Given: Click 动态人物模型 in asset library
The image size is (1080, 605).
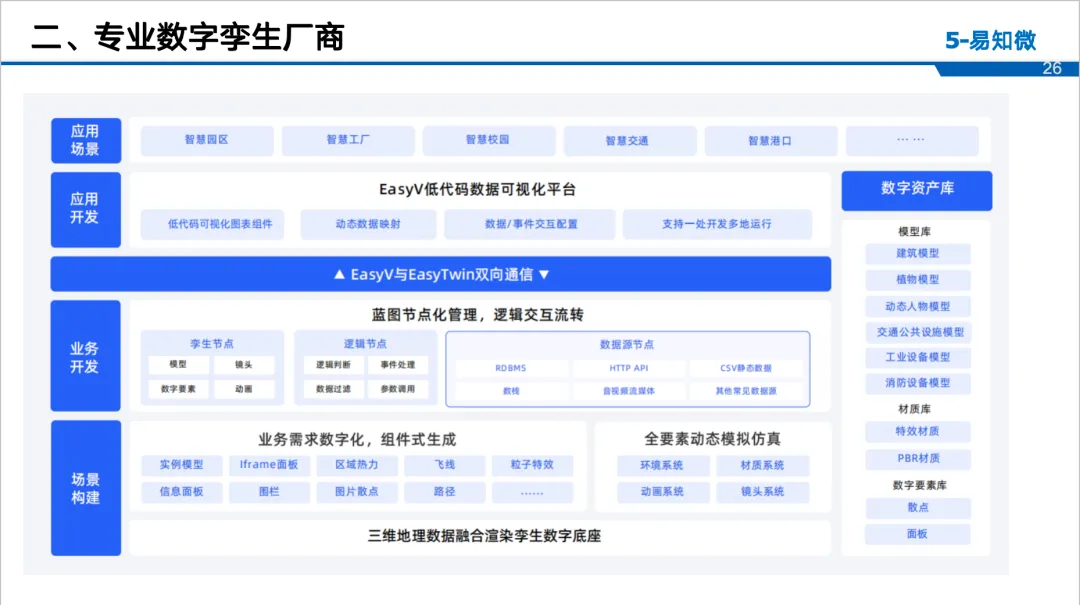Looking at the screenshot, I should coord(917,307).
